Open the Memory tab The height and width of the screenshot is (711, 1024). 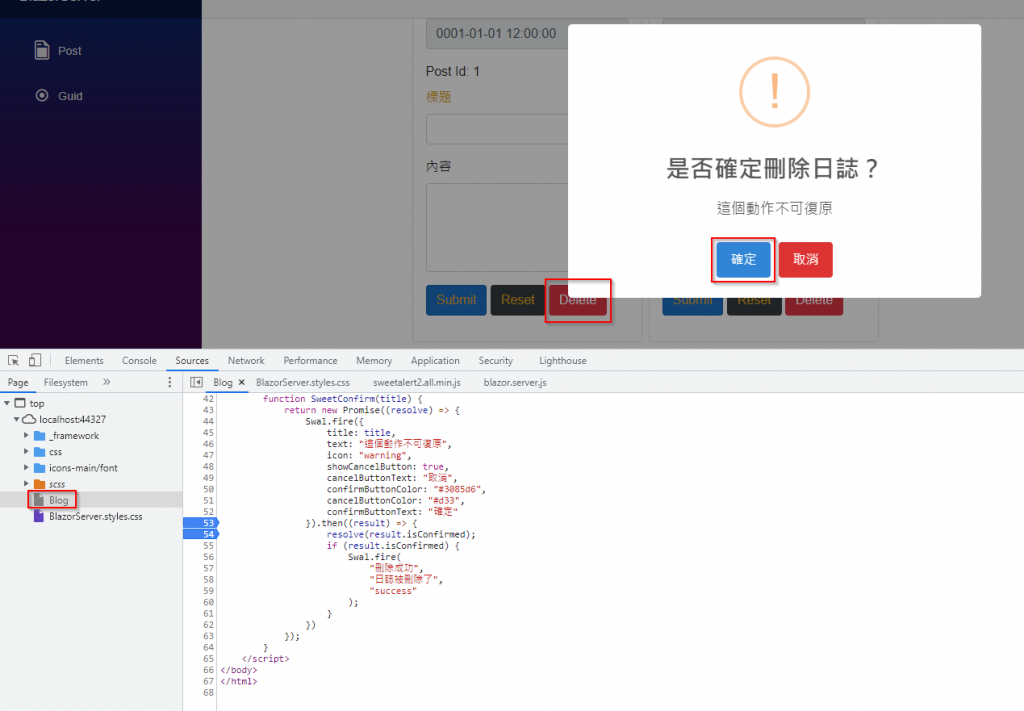tap(374, 360)
